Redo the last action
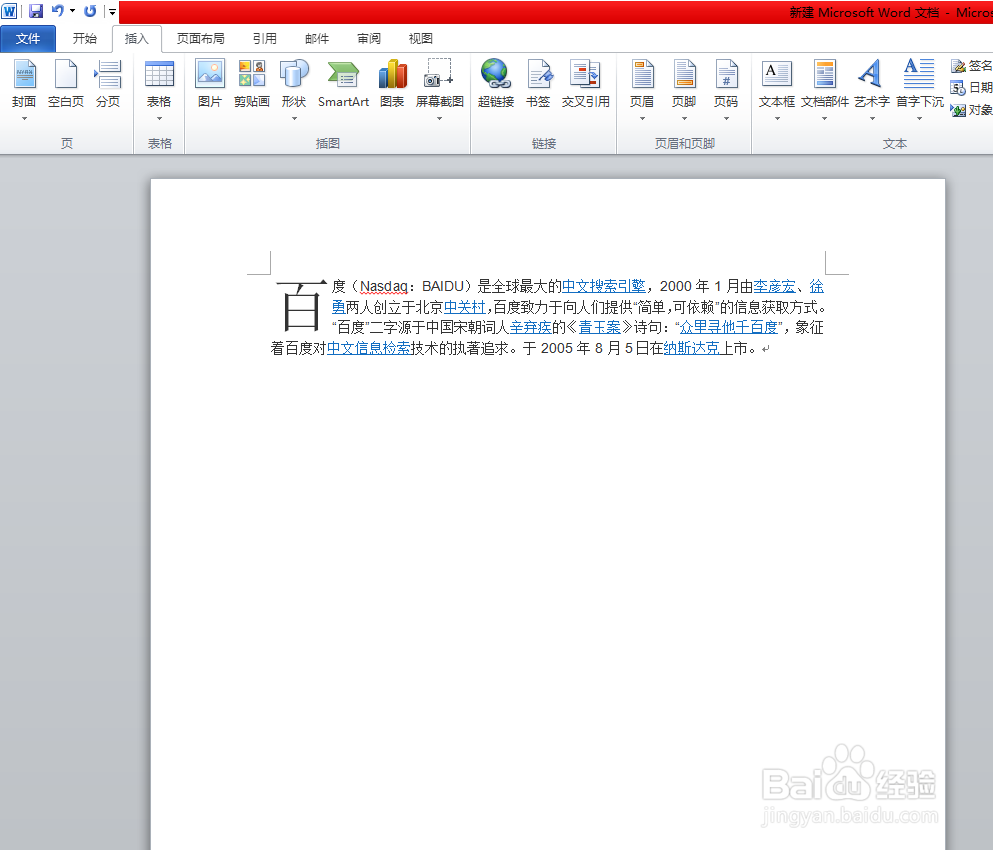The height and width of the screenshot is (850, 993). point(90,11)
